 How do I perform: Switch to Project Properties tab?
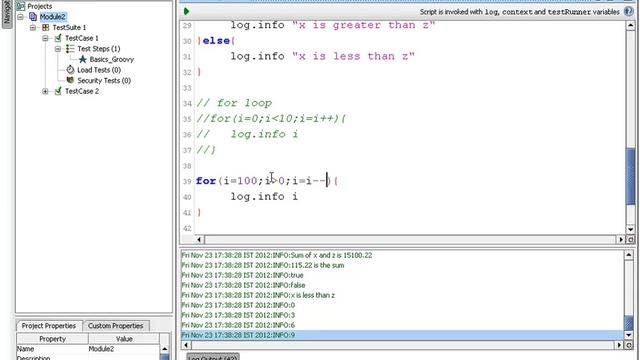pyautogui.click(x=49, y=326)
